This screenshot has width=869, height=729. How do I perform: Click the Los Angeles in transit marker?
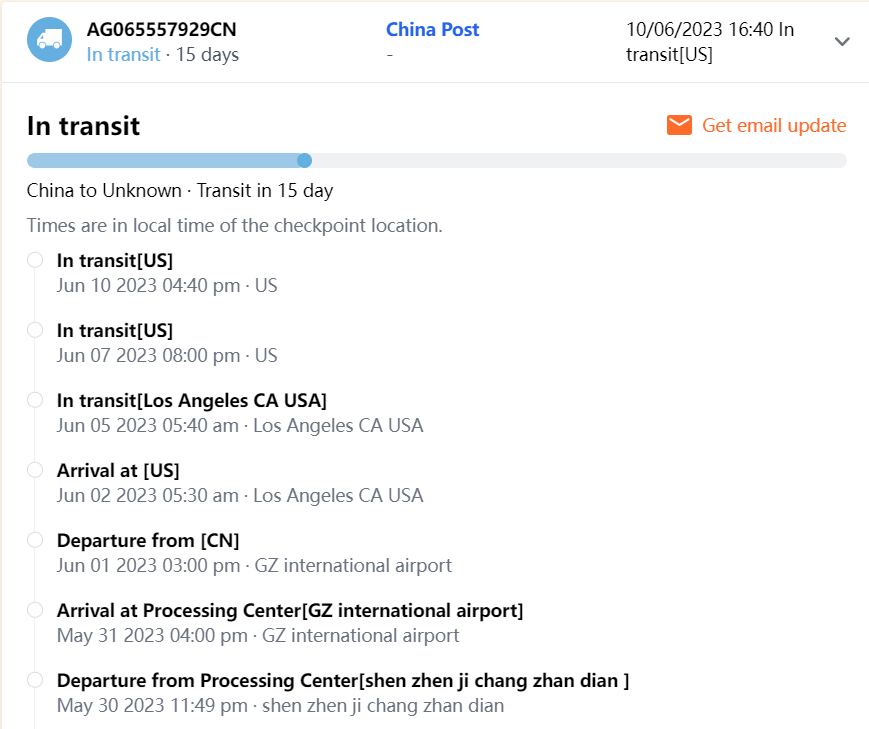coord(35,400)
